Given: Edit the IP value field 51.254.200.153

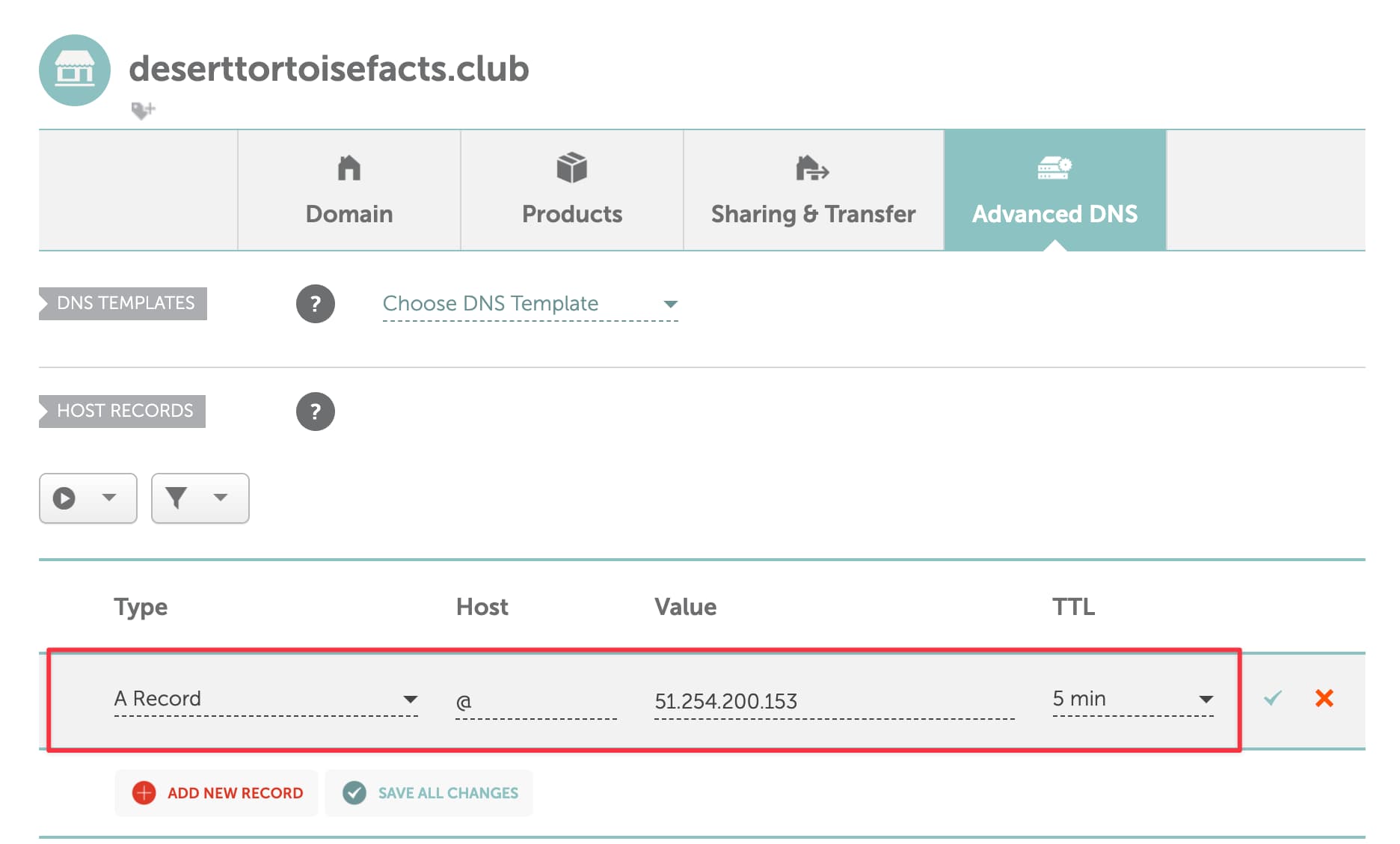Looking at the screenshot, I should tap(833, 701).
